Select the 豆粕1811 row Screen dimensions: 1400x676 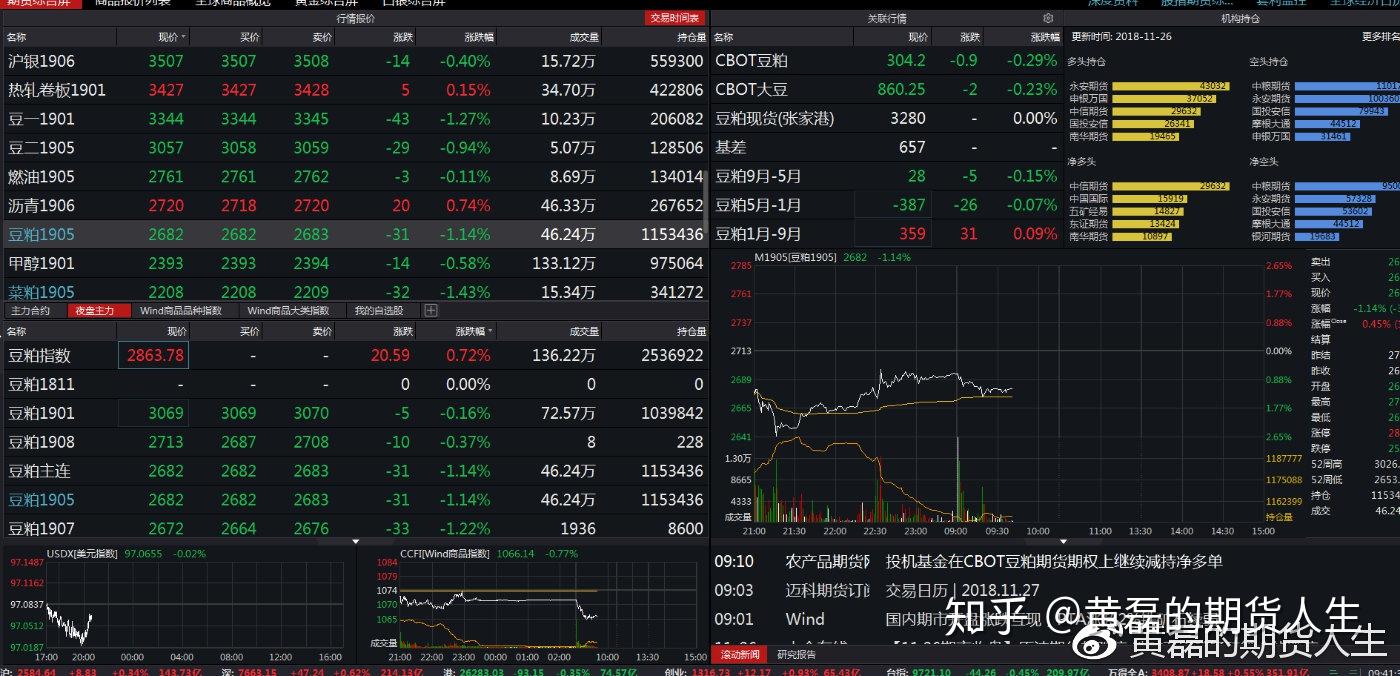coord(354,384)
